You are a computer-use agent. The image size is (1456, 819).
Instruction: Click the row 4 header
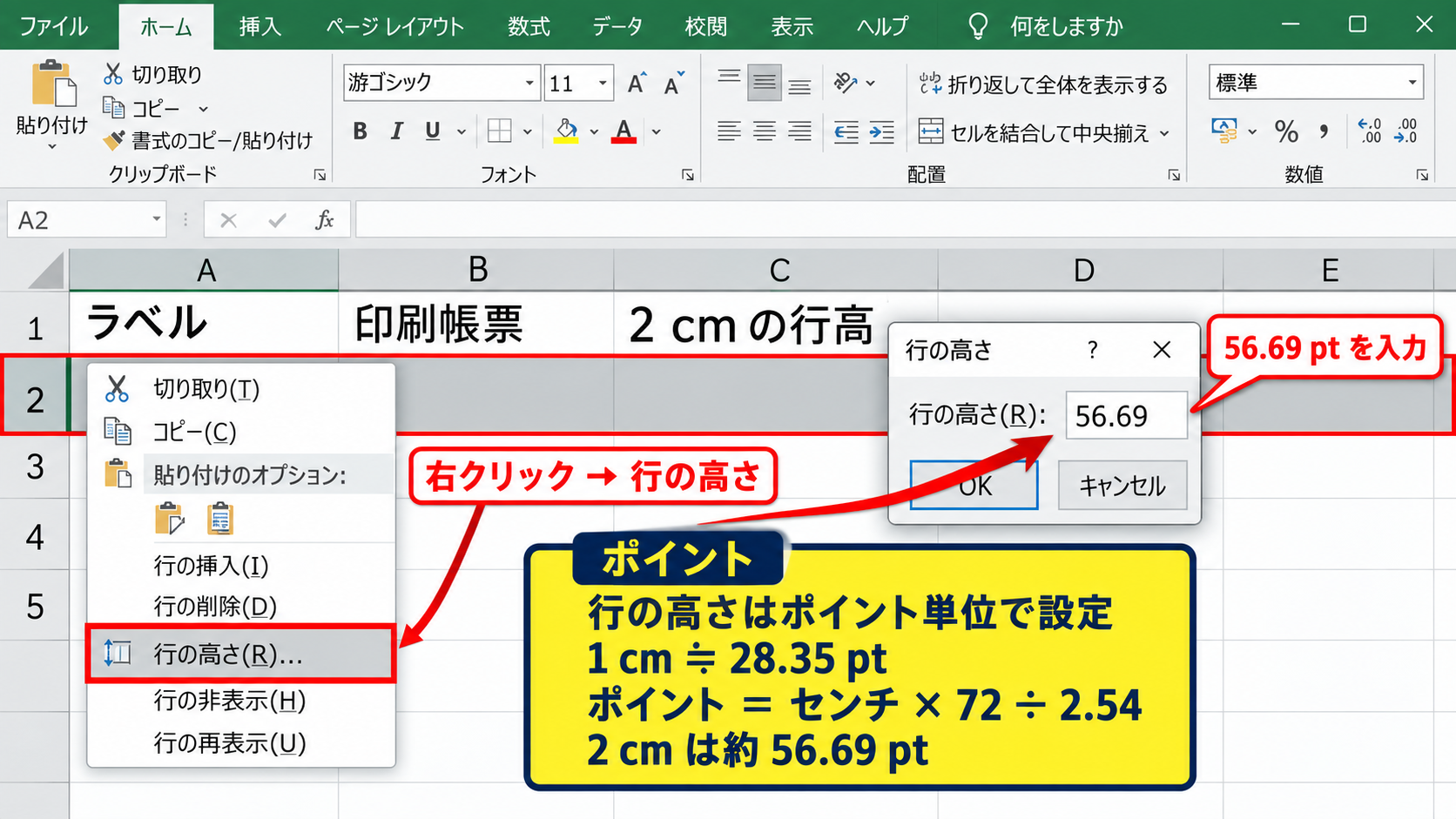[x=35, y=536]
